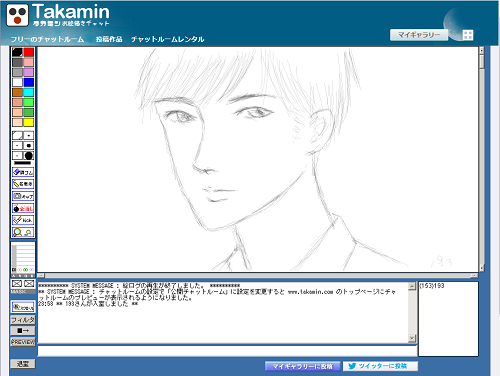Click chat log scroll up arrow
This screenshot has width=500, height=376.
pos(412,286)
